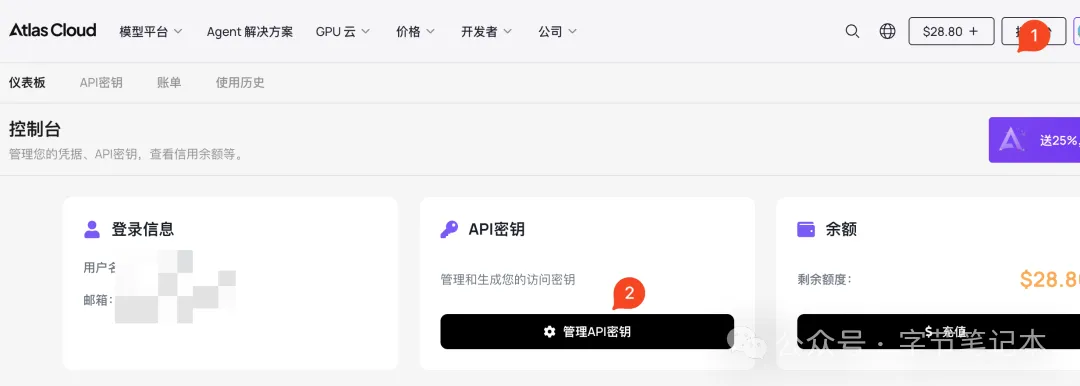
Task: Open the 使用历史 tab
Action: [x=240, y=83]
